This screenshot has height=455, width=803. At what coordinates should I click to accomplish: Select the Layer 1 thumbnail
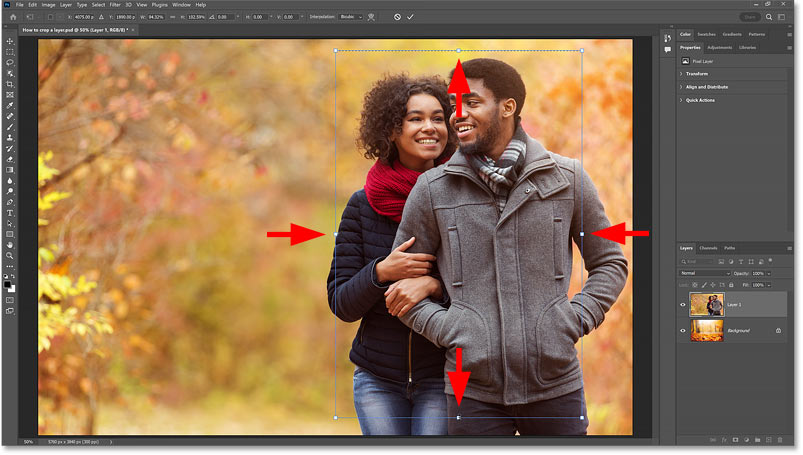click(707, 304)
